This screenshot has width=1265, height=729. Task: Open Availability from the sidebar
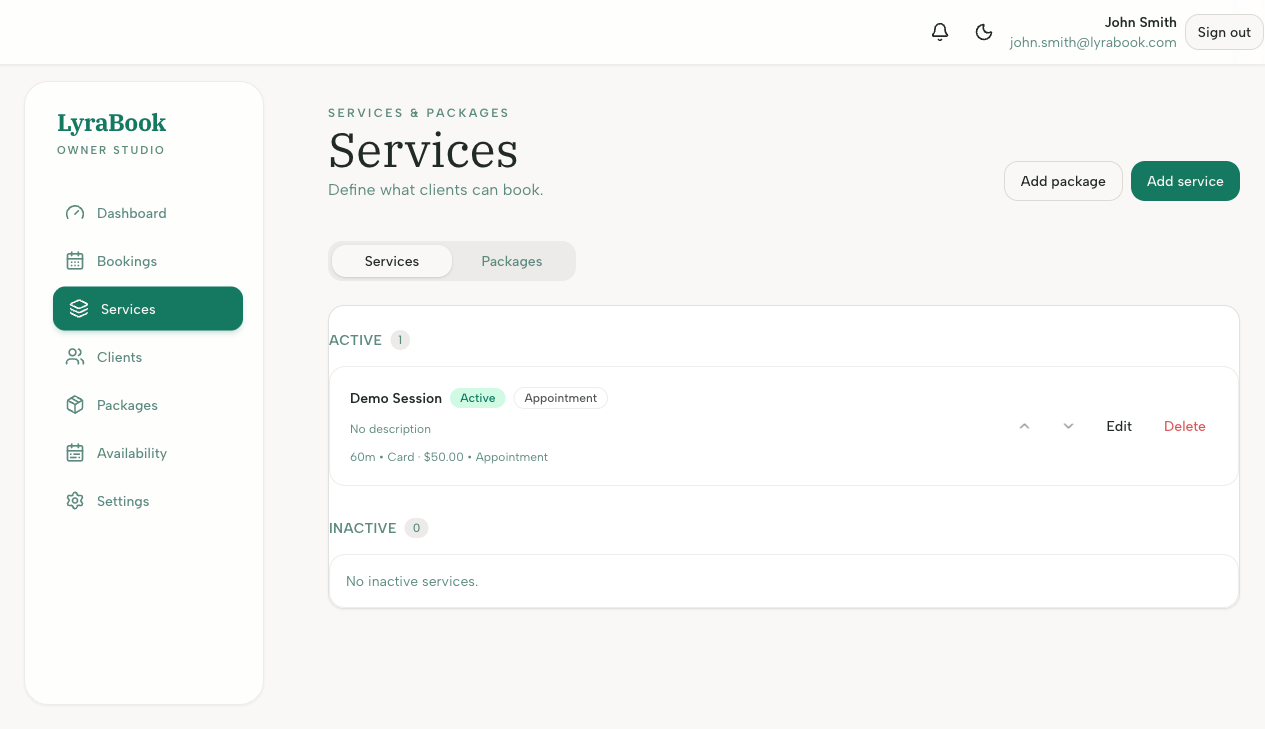coord(131,452)
